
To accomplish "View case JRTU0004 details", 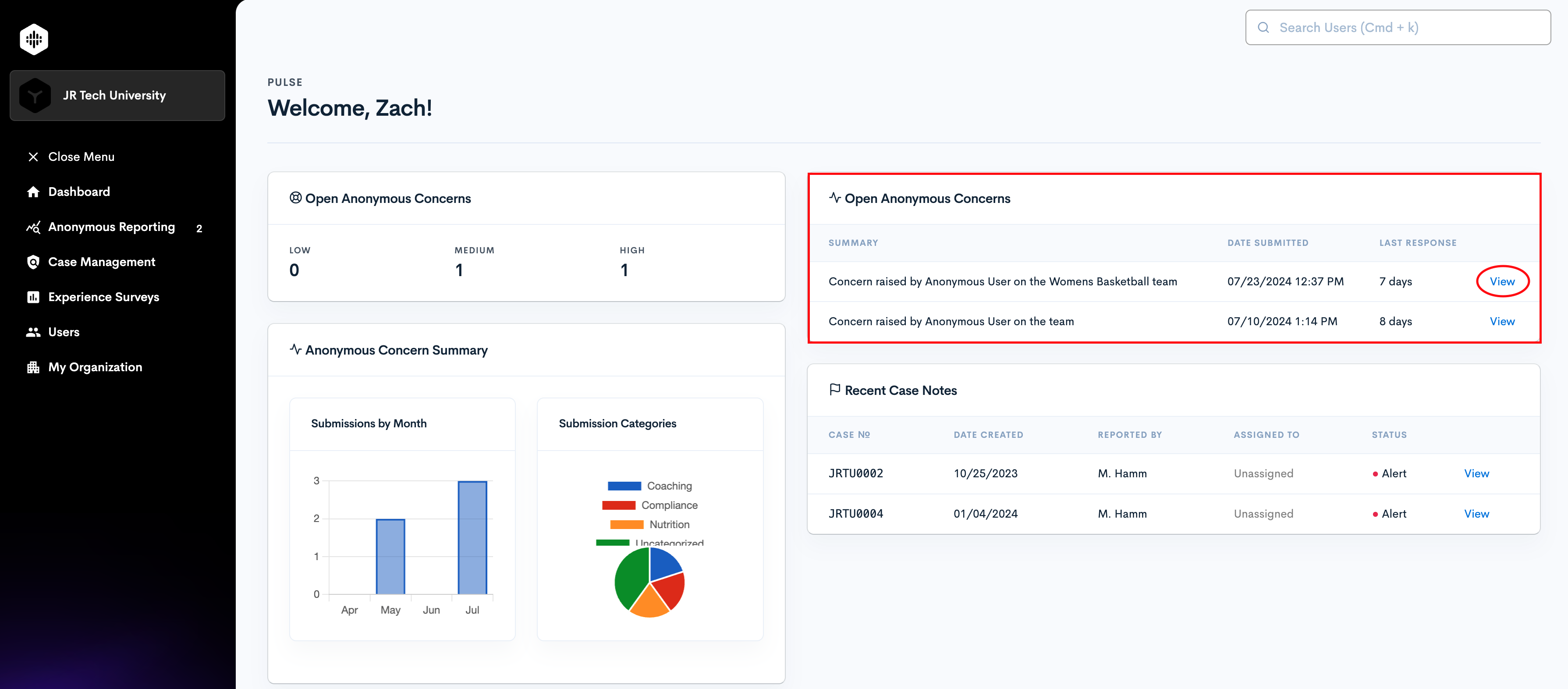I will pos(1476,514).
